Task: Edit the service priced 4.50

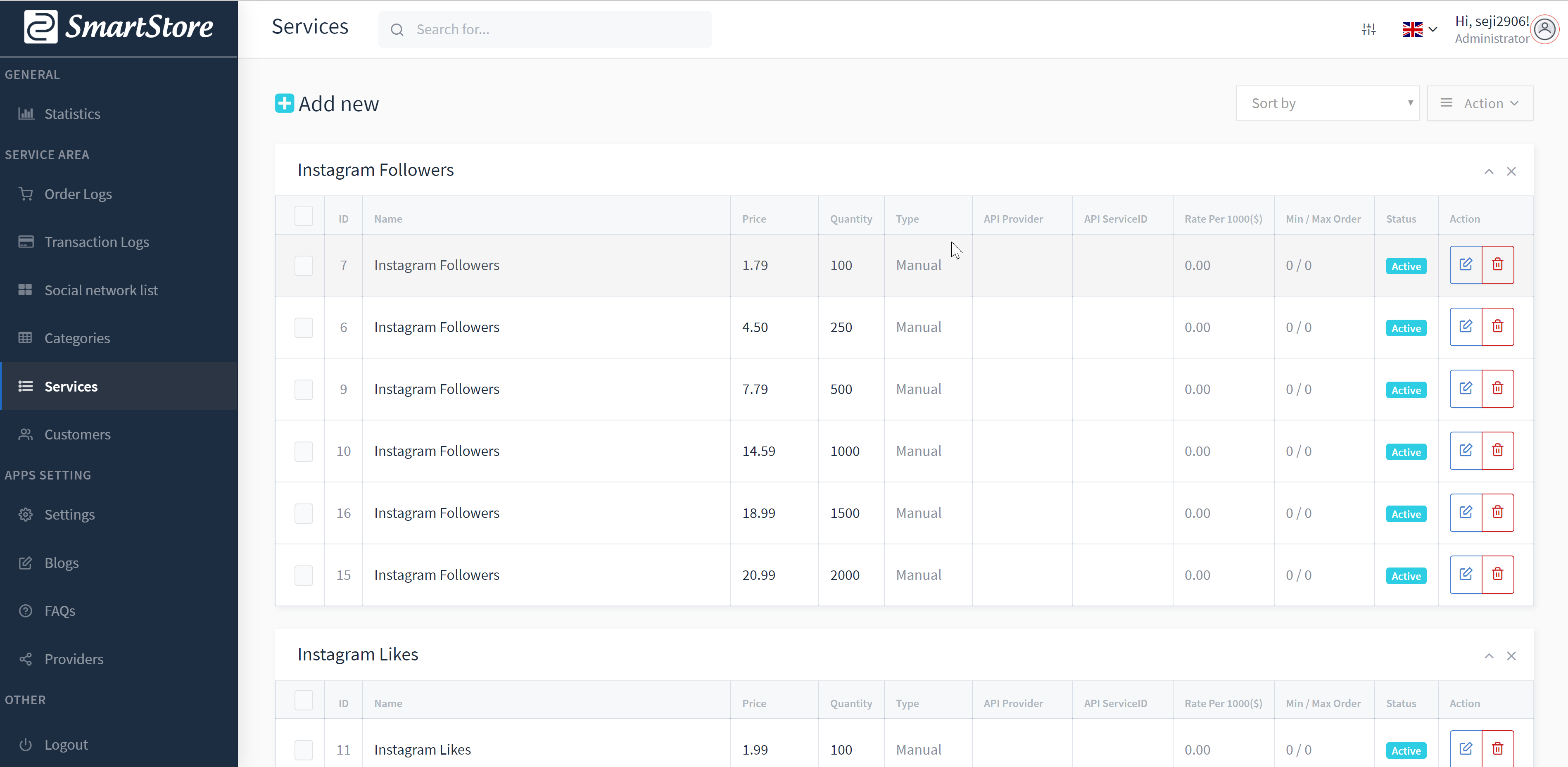Action: (x=1466, y=327)
